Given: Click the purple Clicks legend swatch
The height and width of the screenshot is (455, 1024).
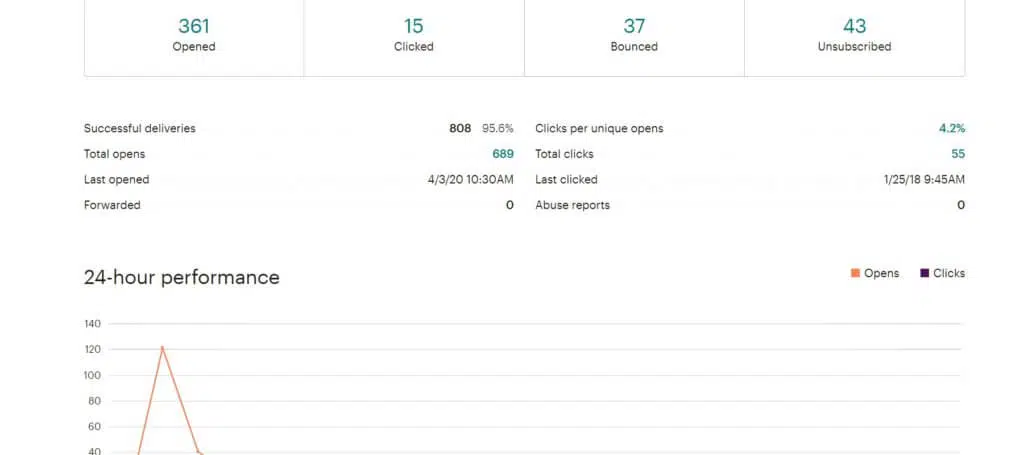Looking at the screenshot, I should (x=924, y=273).
